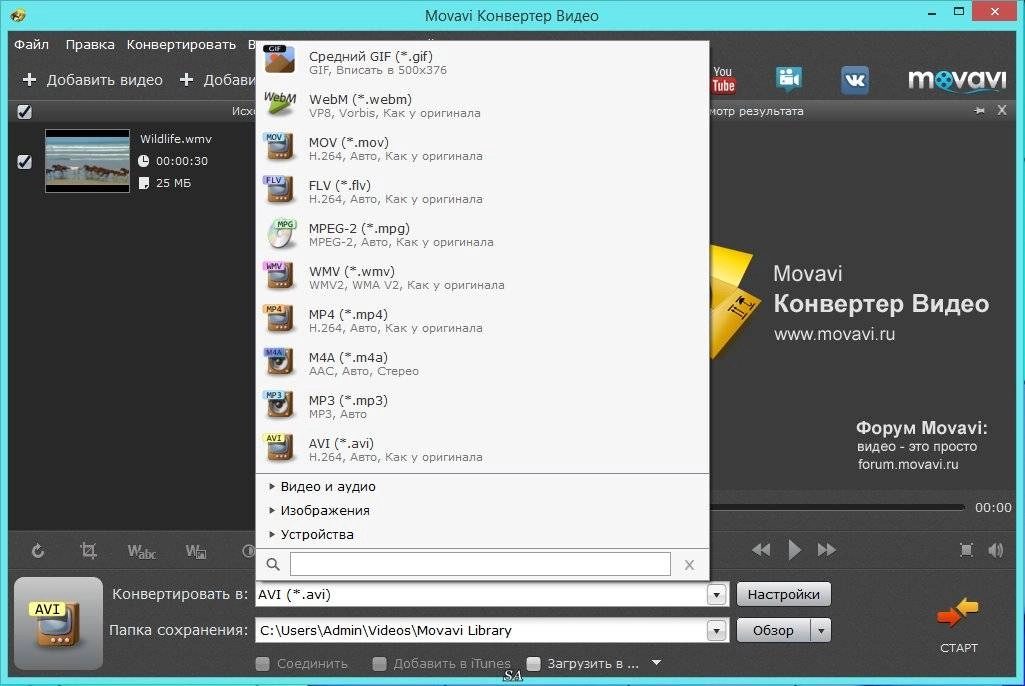Image resolution: width=1025 pixels, height=686 pixels.
Task: Open the Правка menu
Action: click(x=90, y=44)
